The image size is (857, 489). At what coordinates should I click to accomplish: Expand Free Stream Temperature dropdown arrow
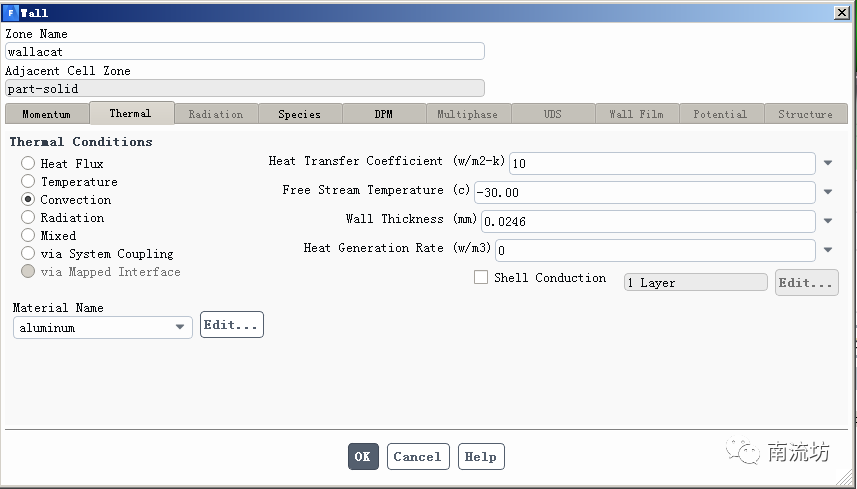828,192
